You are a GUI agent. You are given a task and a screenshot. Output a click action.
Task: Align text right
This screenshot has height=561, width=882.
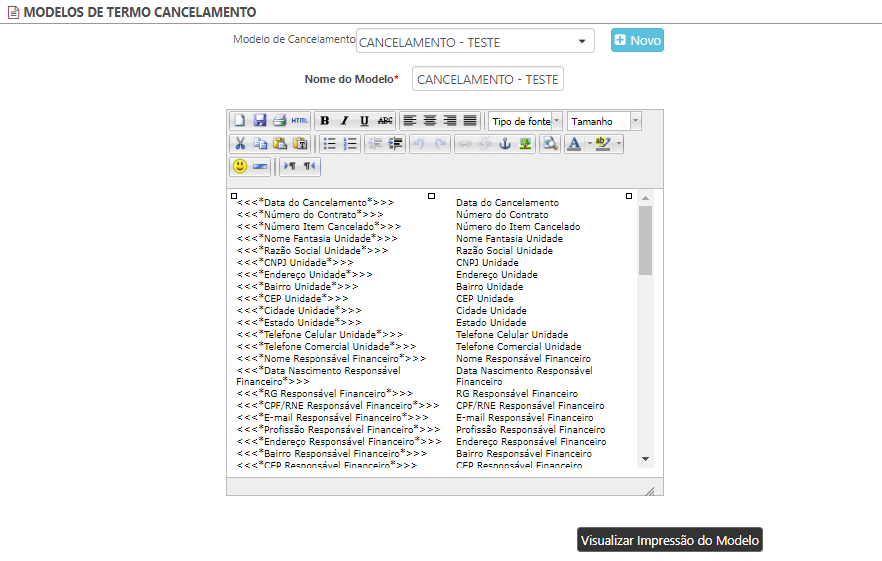coord(449,120)
